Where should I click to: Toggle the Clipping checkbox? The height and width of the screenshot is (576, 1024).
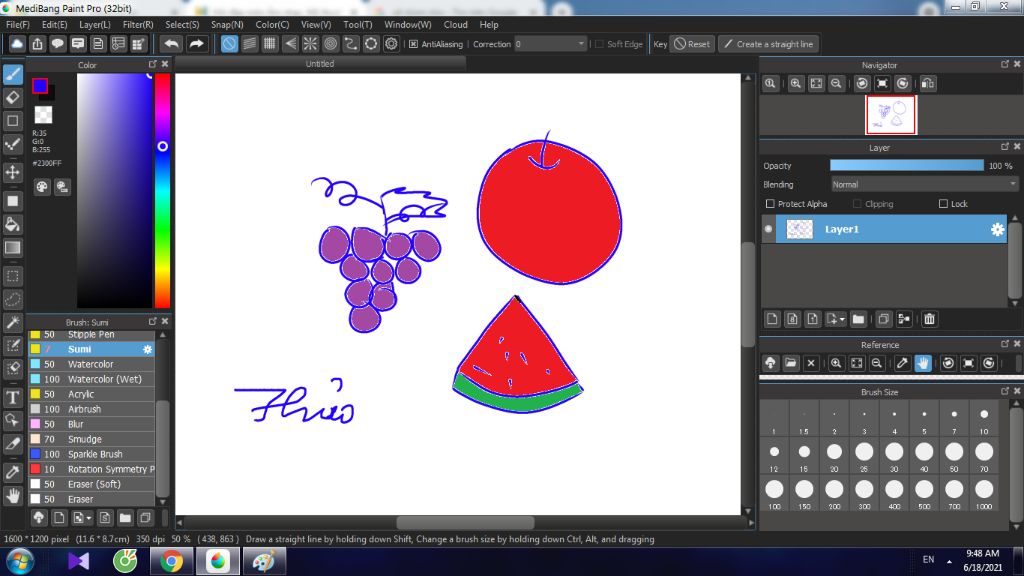857,204
